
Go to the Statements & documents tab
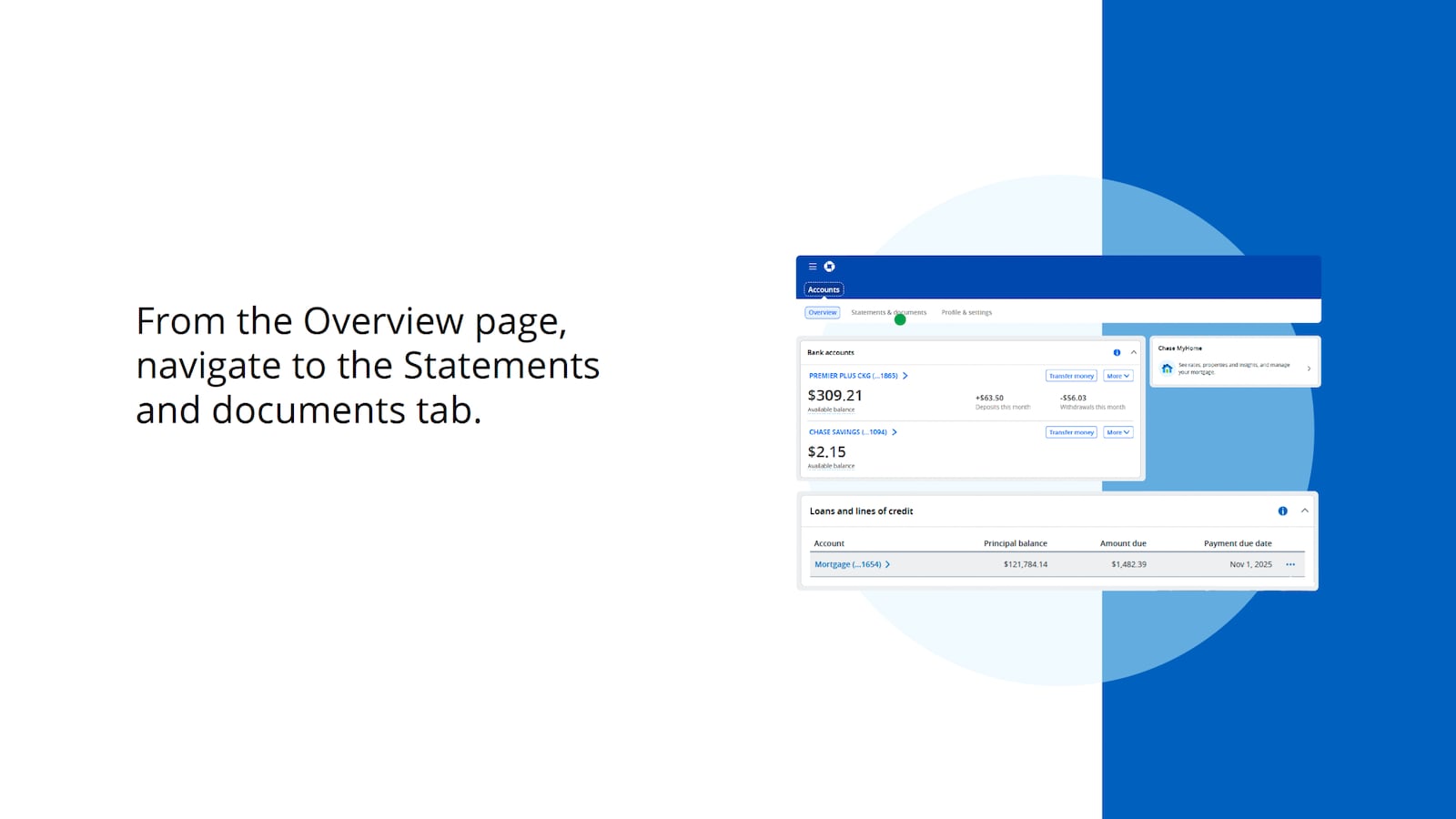887,312
